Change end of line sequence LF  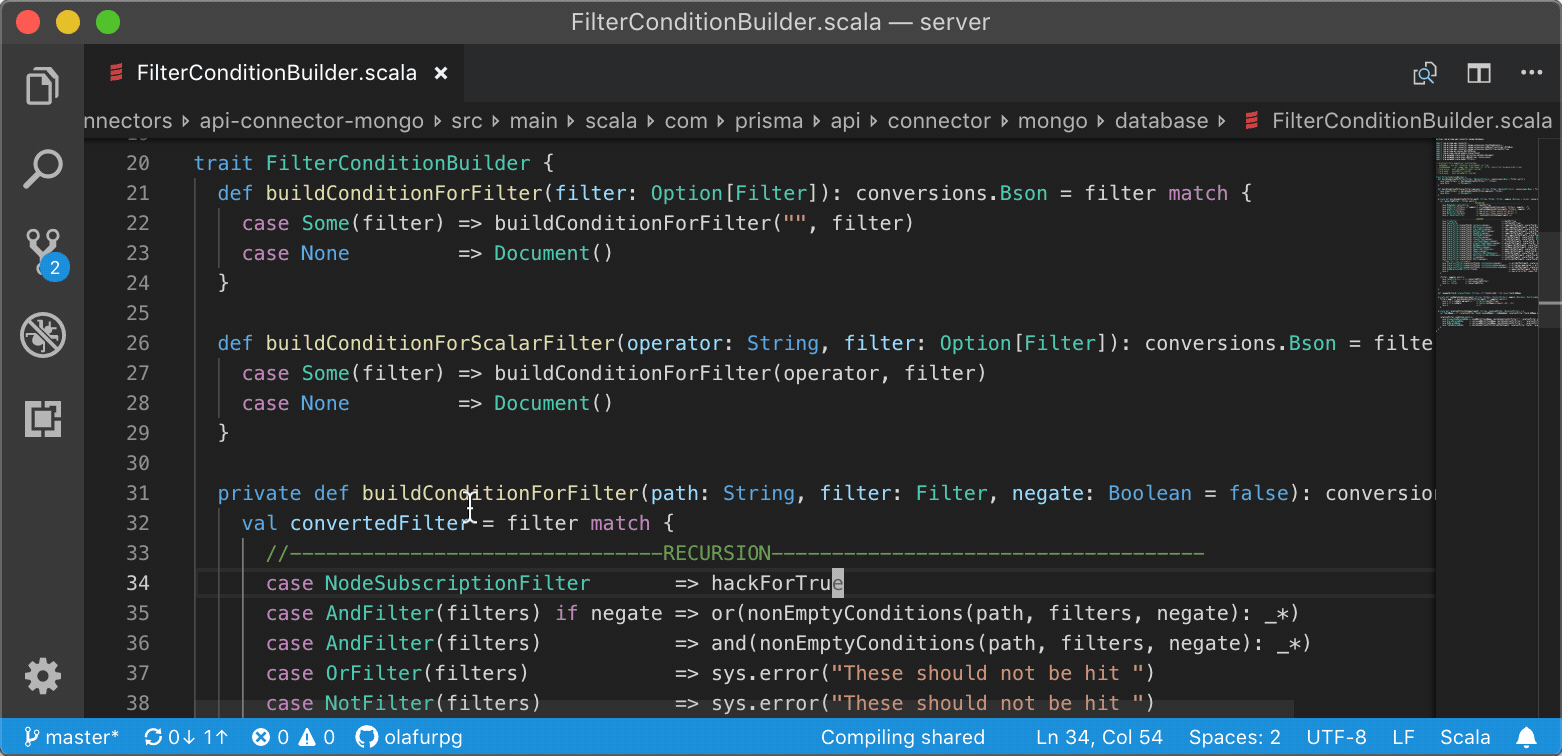(x=1403, y=738)
